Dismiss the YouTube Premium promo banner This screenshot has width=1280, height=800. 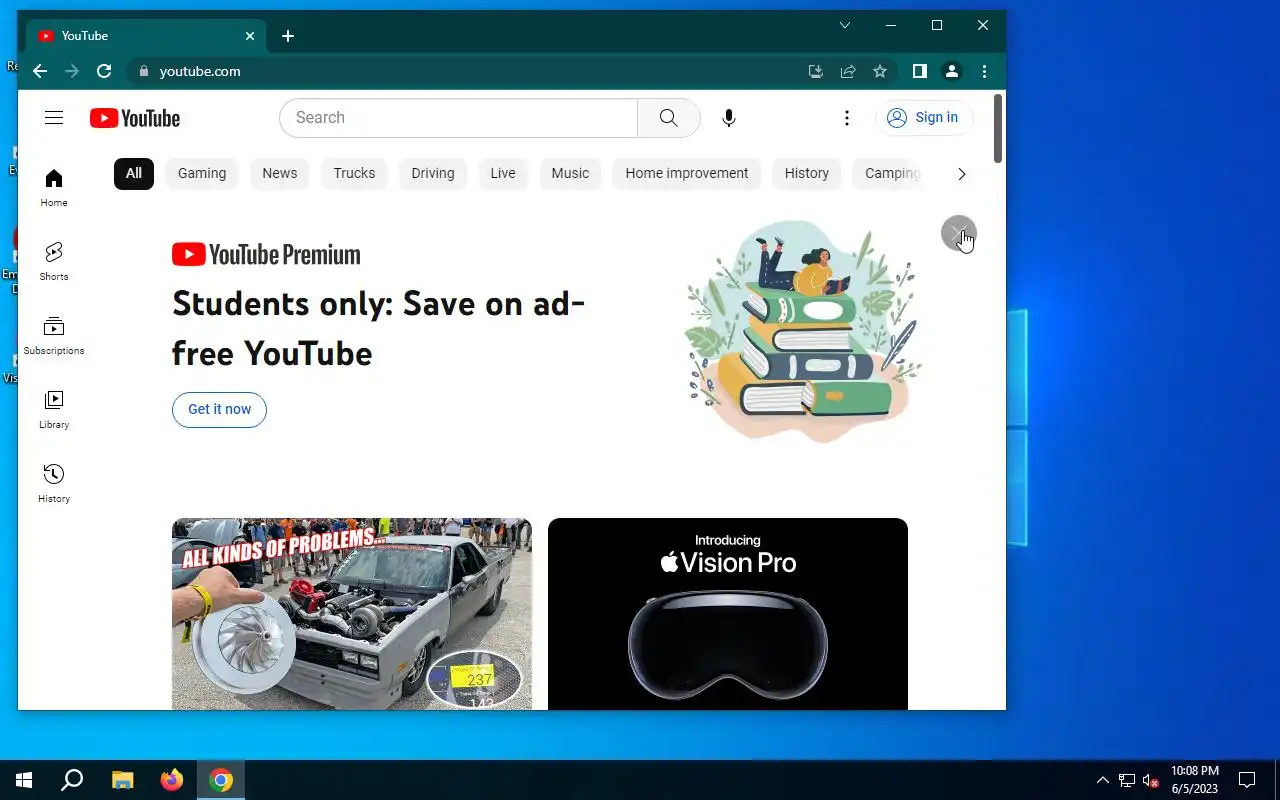[958, 233]
